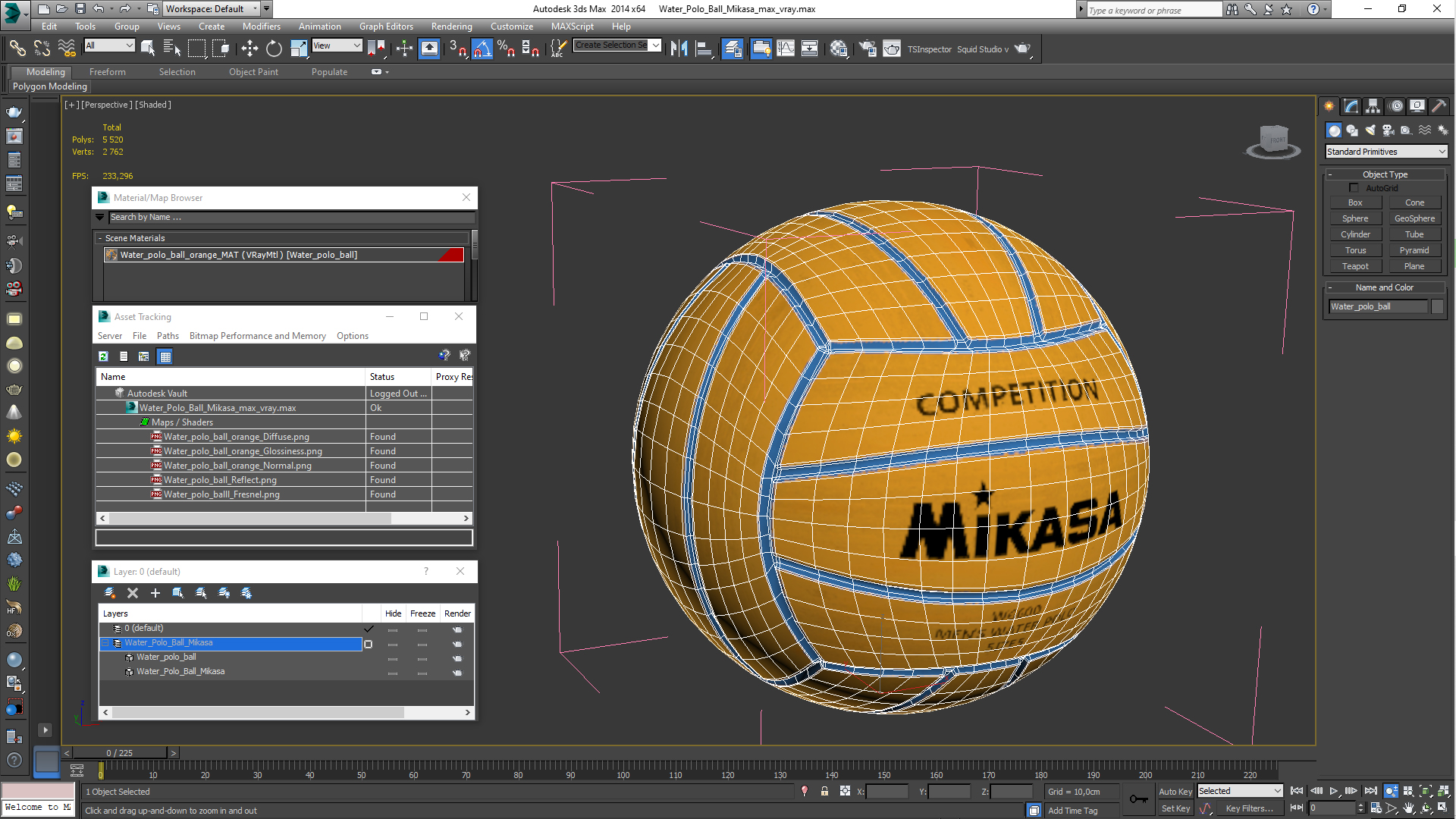Click the Unlink Selection tool

[x=42, y=49]
